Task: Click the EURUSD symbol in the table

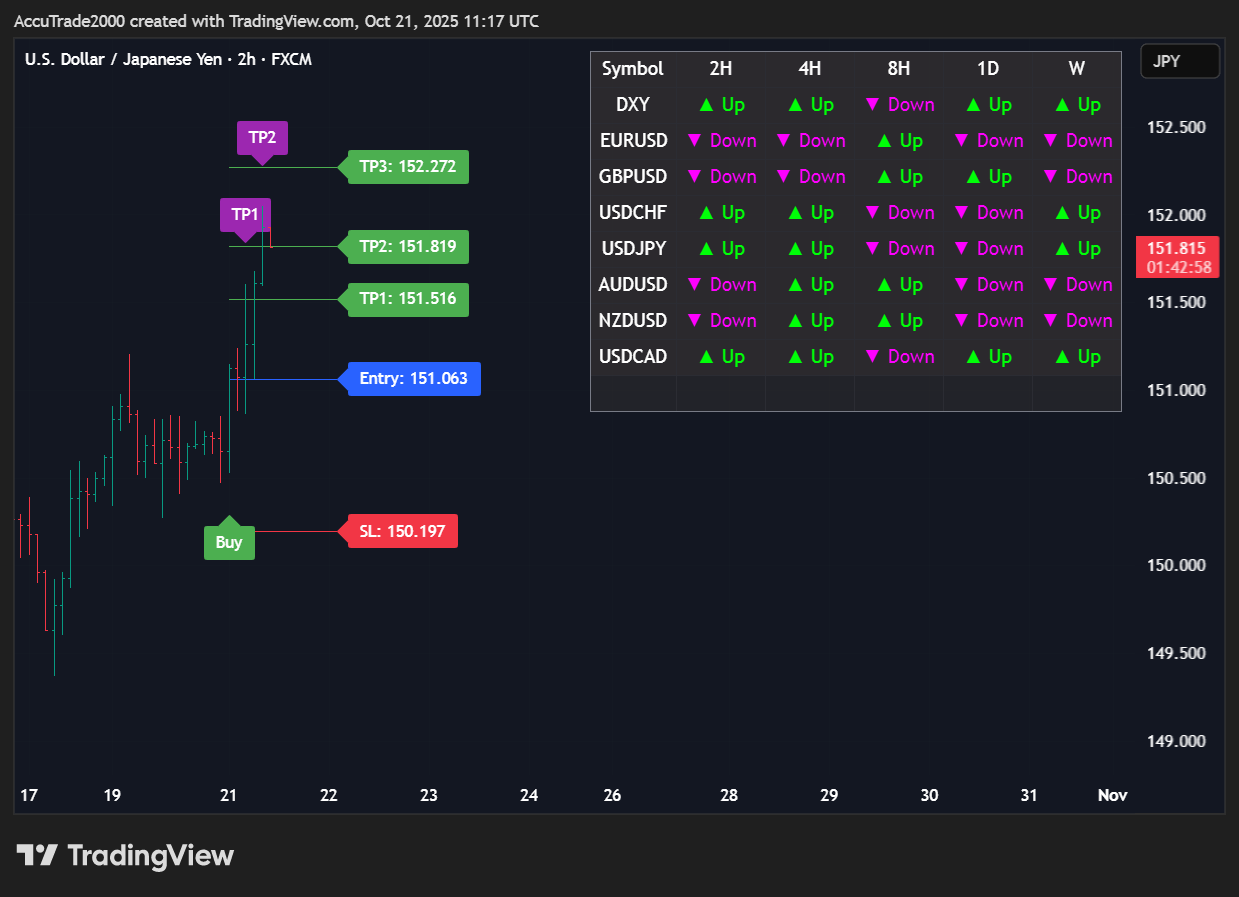Action: pos(633,141)
